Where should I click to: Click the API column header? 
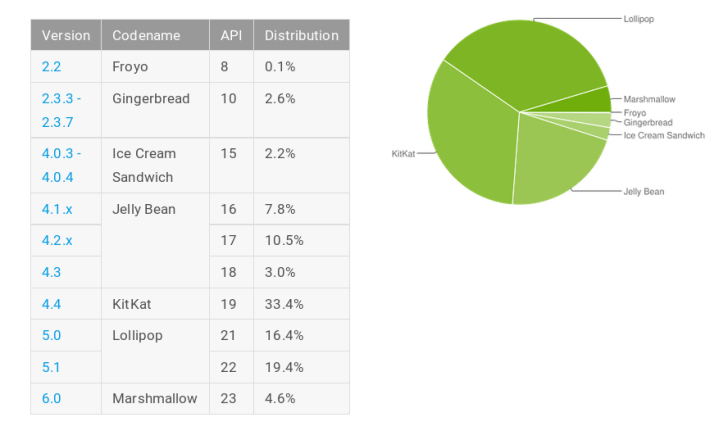(x=231, y=35)
